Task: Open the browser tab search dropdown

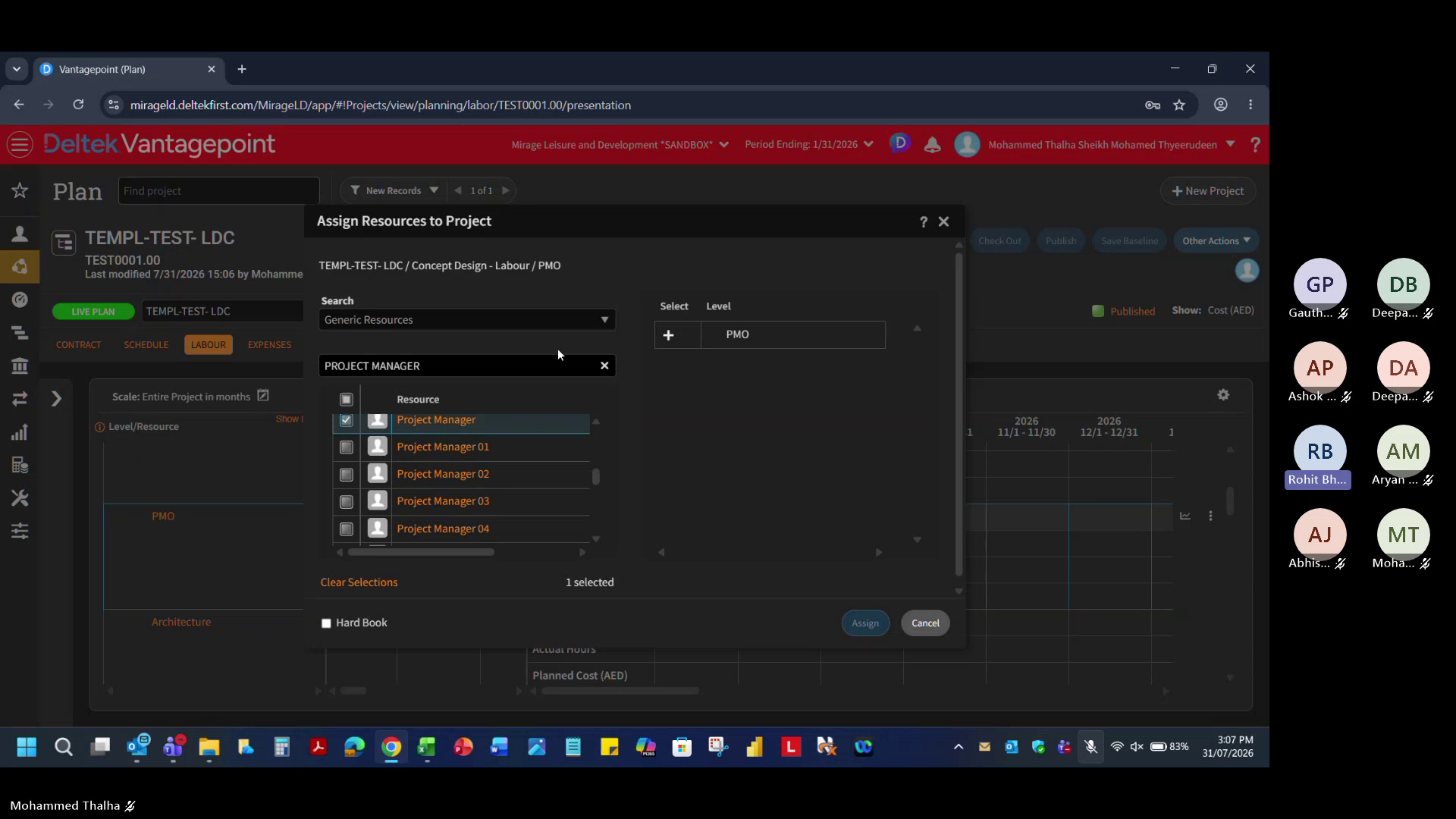Action: pos(16,69)
